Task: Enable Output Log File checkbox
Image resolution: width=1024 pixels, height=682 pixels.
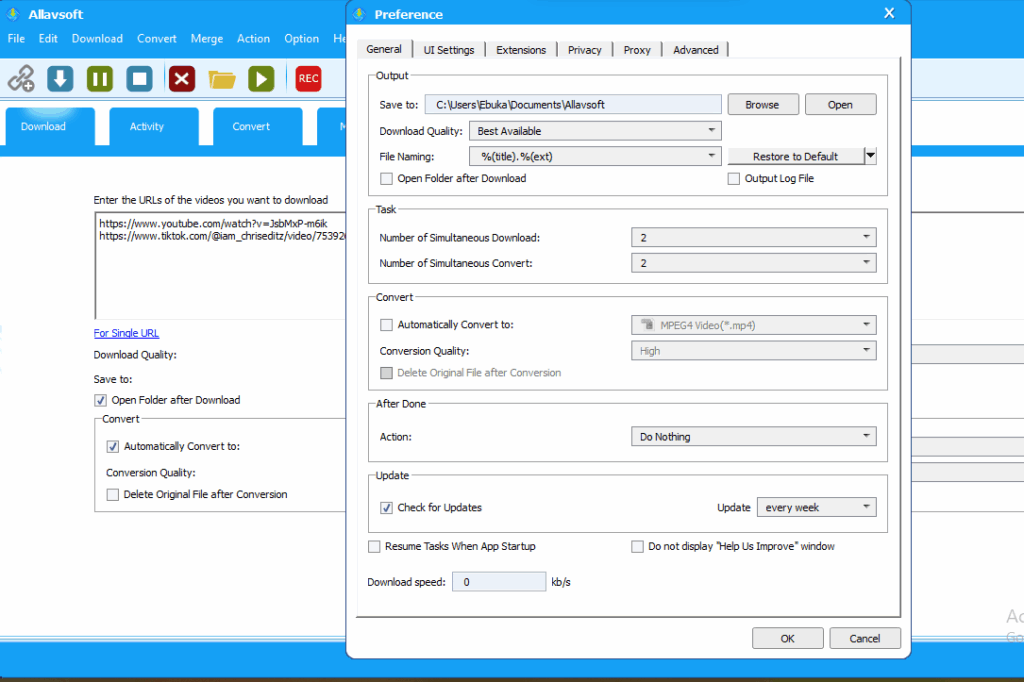Action: click(734, 179)
